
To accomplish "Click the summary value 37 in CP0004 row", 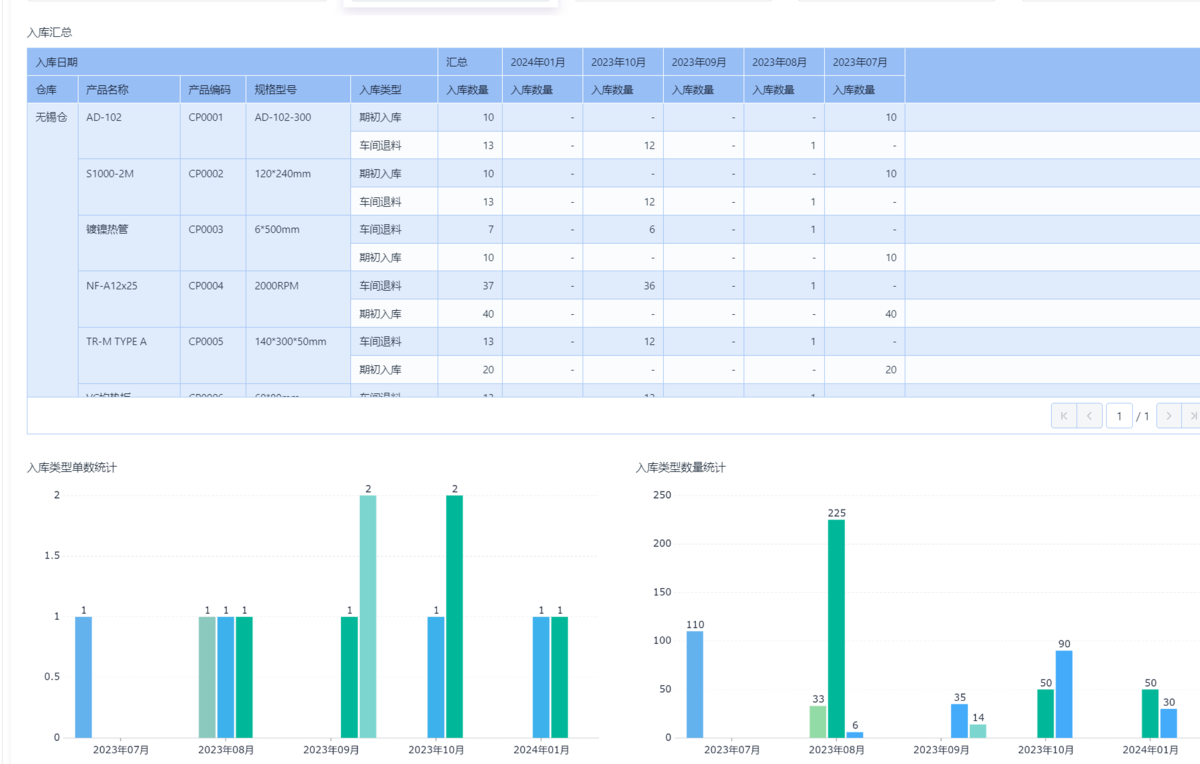I will [x=470, y=285].
